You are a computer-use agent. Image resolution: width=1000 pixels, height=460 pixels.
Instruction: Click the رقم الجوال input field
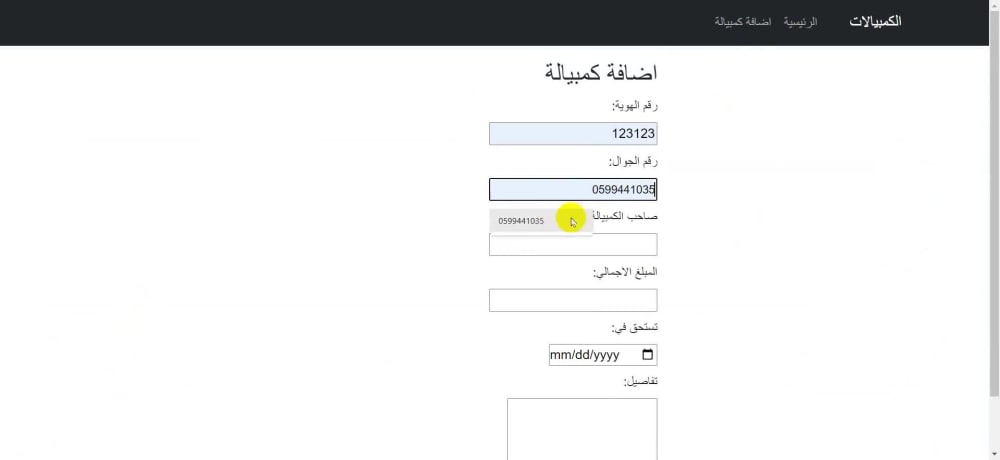point(573,189)
